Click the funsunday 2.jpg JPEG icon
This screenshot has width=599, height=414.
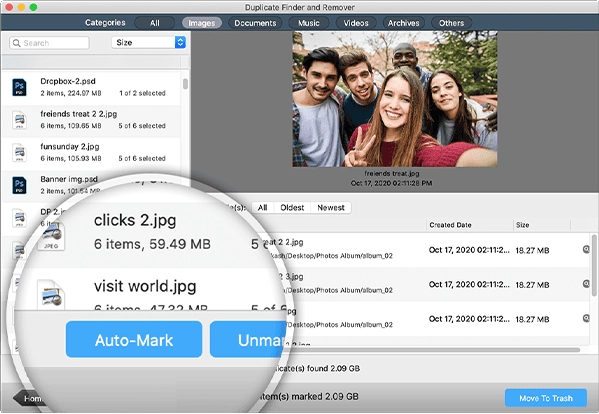[19, 152]
